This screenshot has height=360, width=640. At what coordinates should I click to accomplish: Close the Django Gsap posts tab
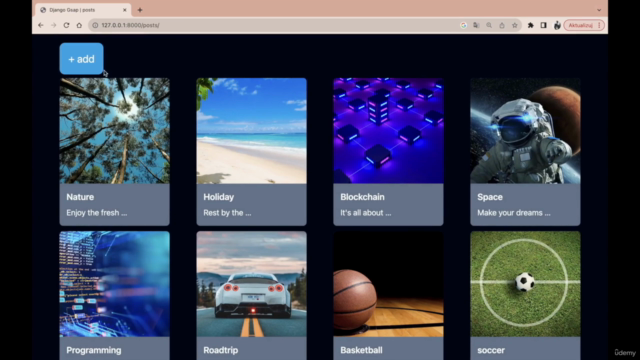point(124,10)
